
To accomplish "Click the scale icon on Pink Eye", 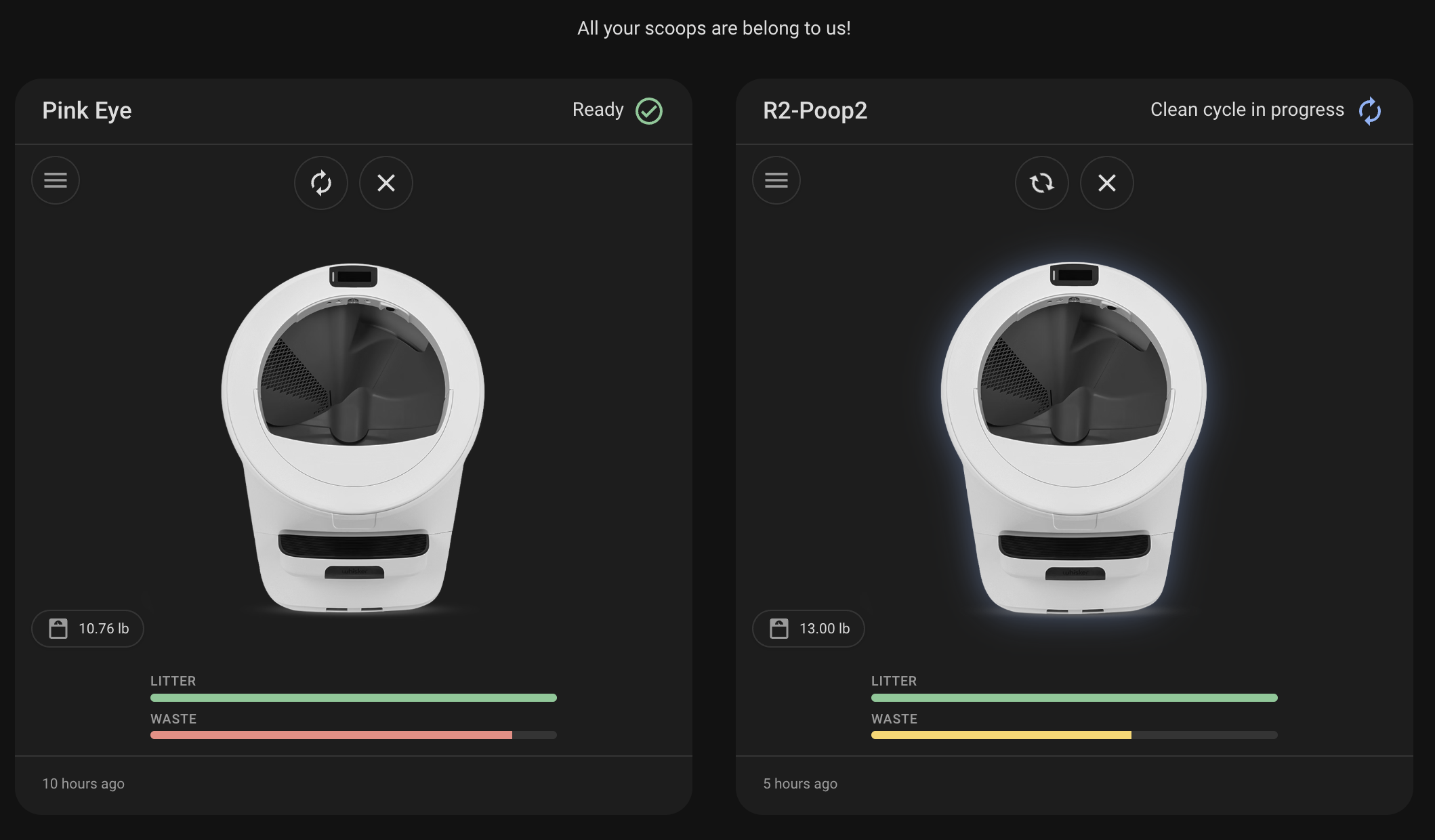I will [58, 629].
